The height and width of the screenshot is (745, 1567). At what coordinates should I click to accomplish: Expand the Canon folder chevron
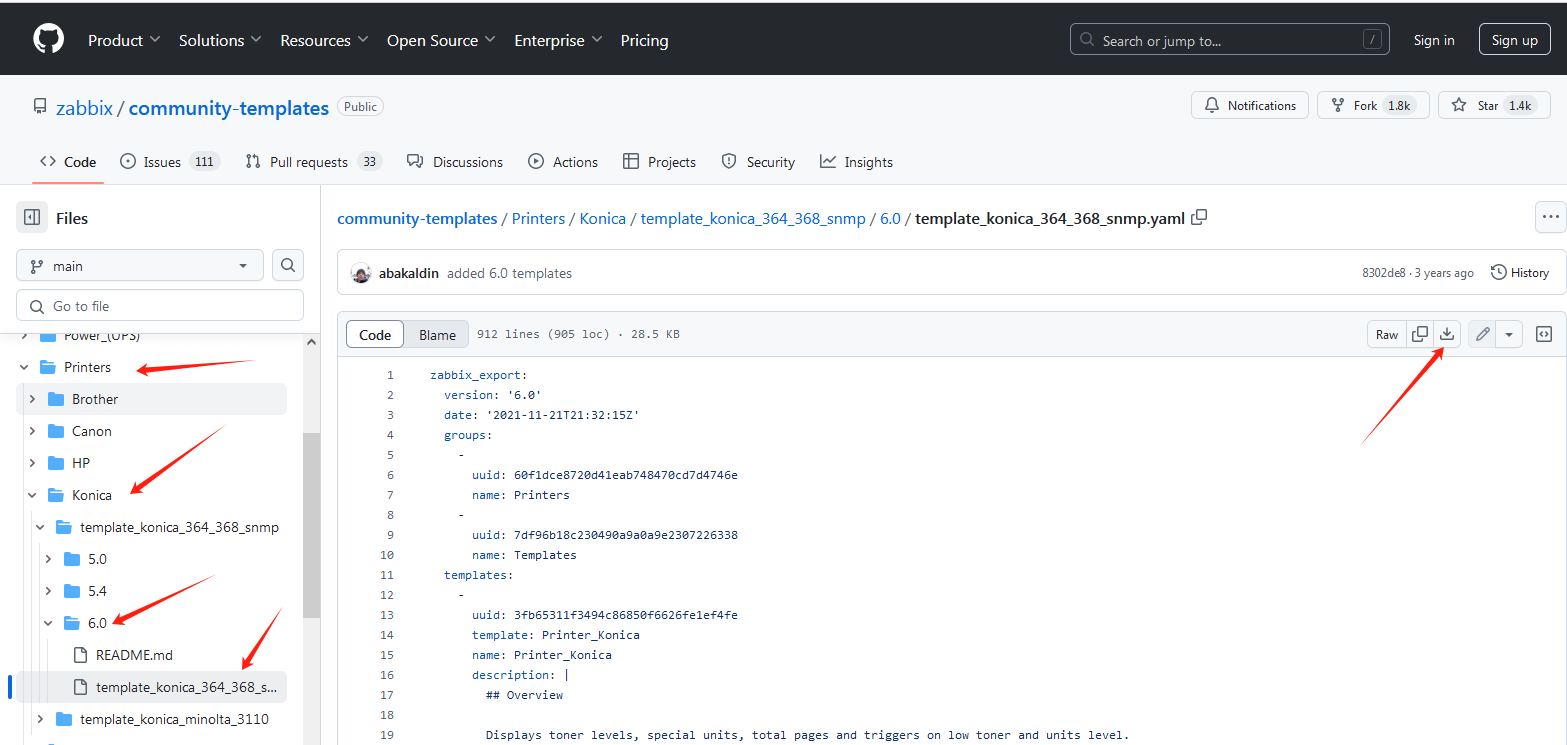click(x=32, y=431)
